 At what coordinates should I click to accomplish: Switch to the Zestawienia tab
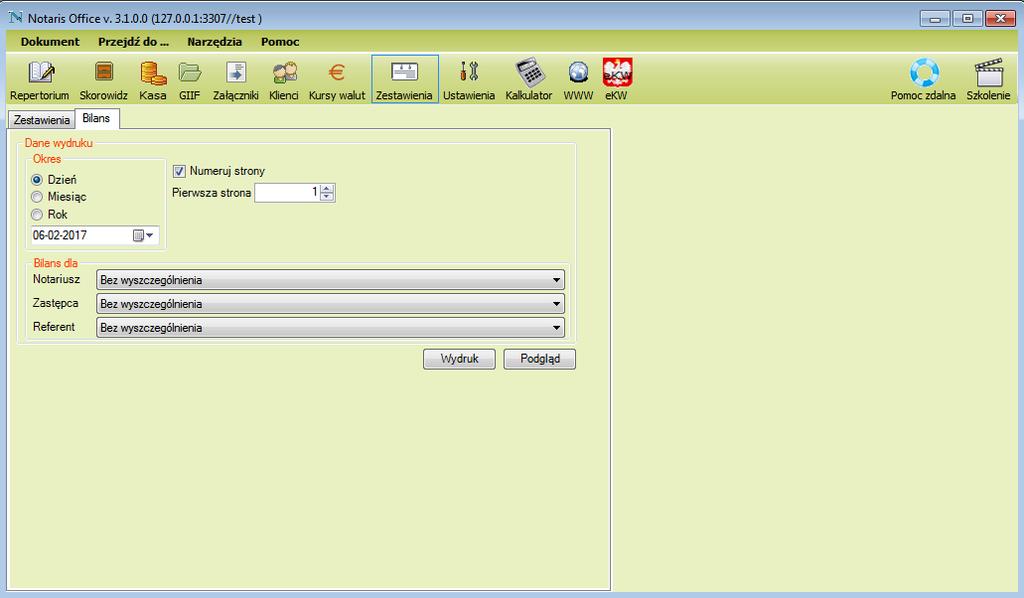click(42, 120)
